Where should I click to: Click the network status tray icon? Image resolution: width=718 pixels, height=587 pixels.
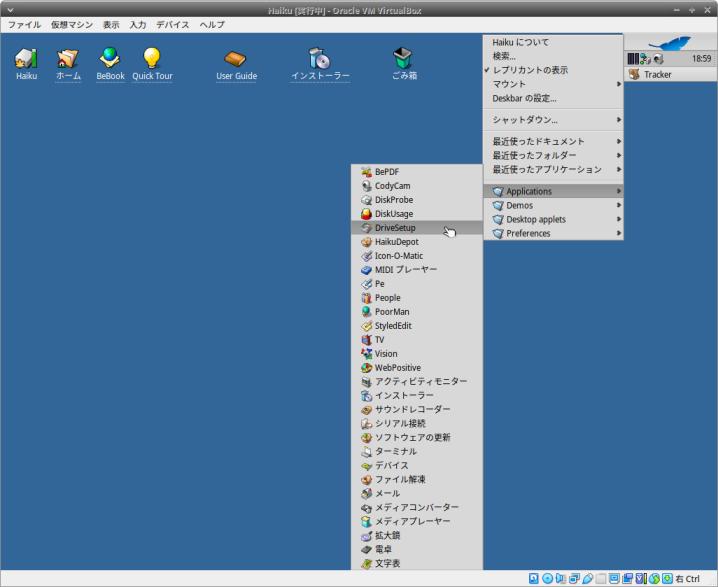[645, 59]
